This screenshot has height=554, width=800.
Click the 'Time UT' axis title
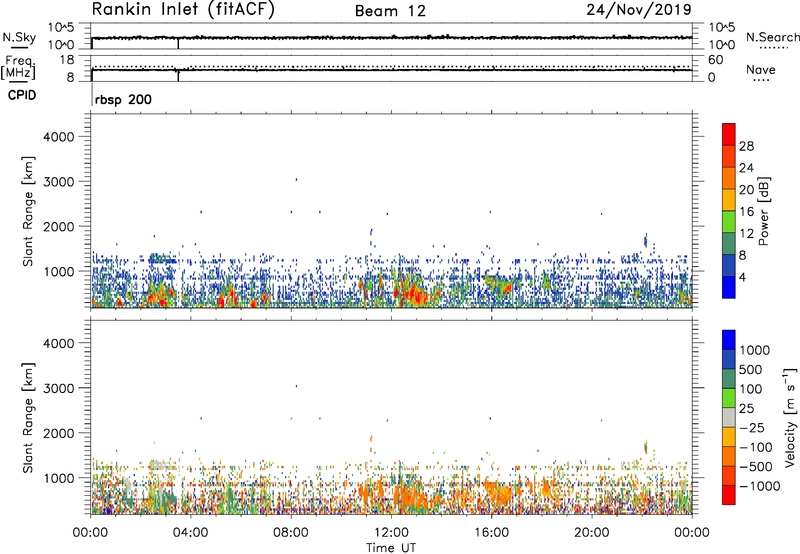(x=391, y=548)
